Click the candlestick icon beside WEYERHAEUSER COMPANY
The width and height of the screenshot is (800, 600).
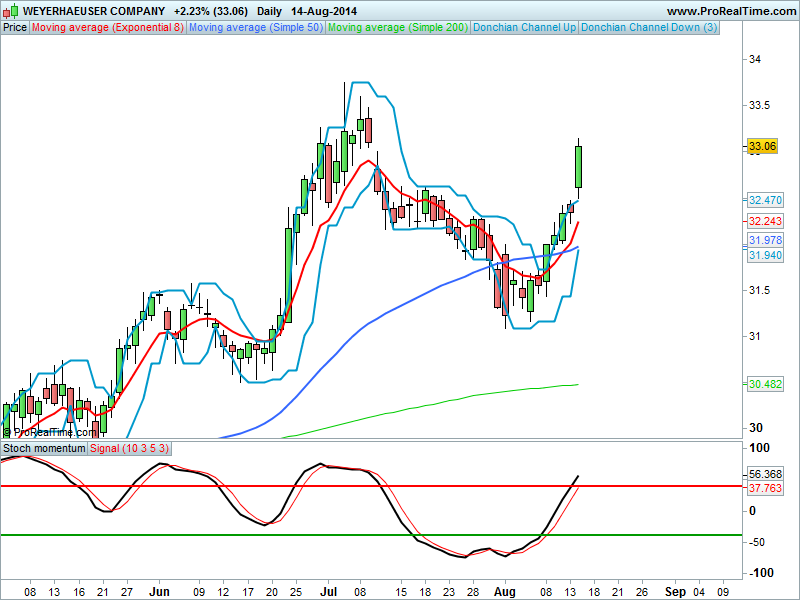11,11
